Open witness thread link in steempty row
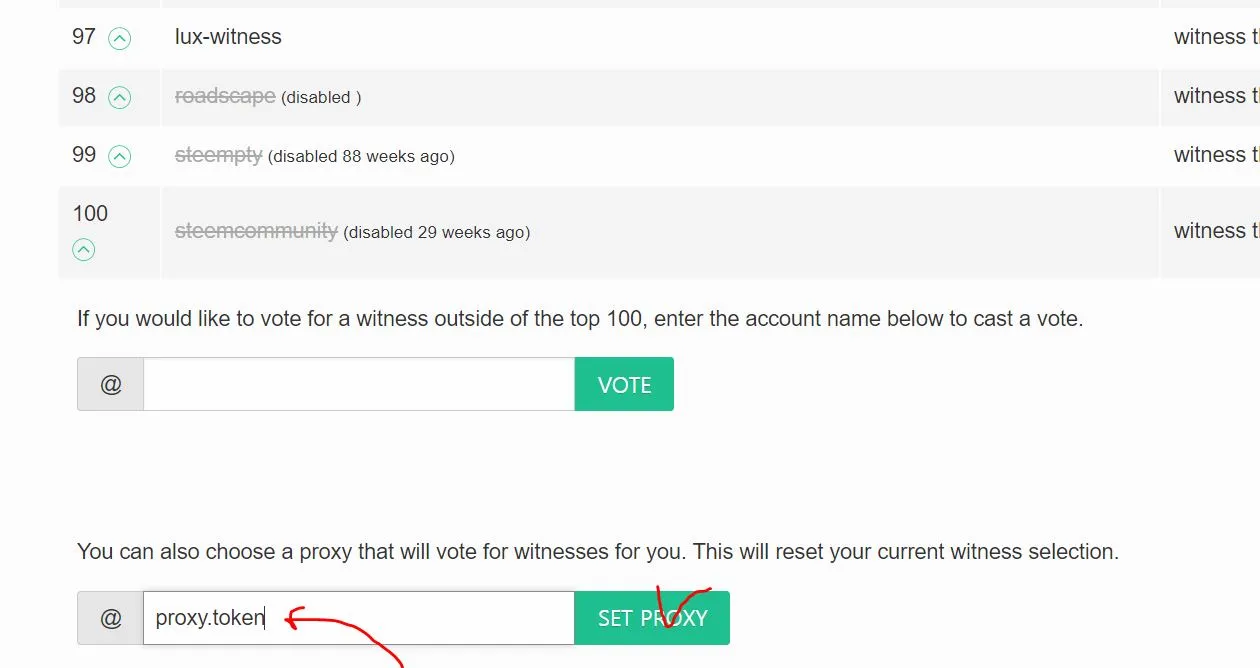Viewport: 1260px width, 668px height. pos(1214,155)
